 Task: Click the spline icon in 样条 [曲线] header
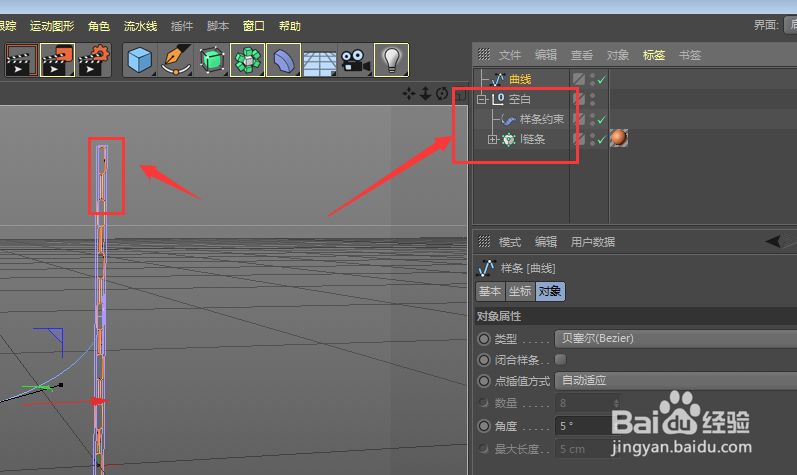tap(487, 268)
